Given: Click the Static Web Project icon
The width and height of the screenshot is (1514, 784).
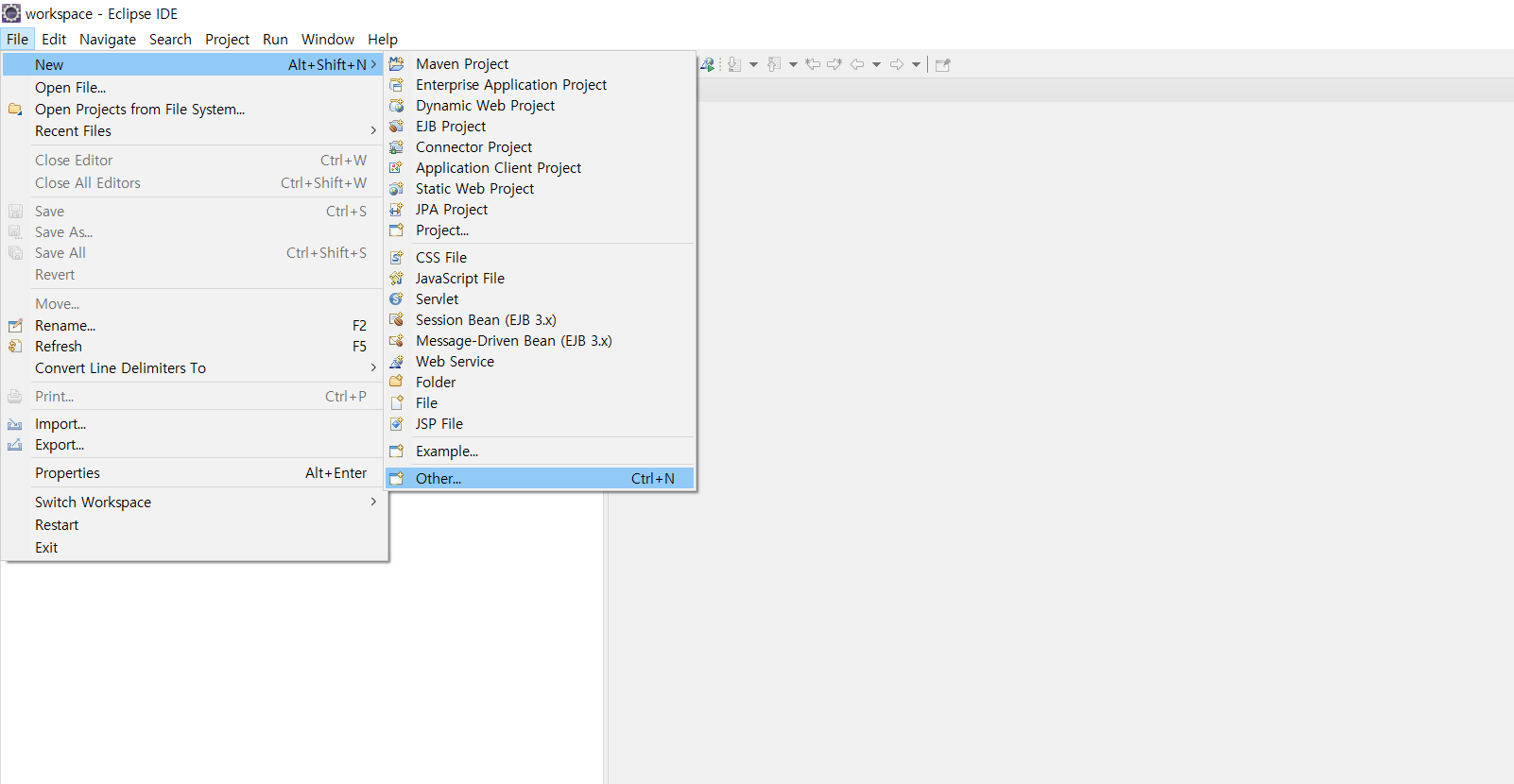Looking at the screenshot, I should coord(397,188).
